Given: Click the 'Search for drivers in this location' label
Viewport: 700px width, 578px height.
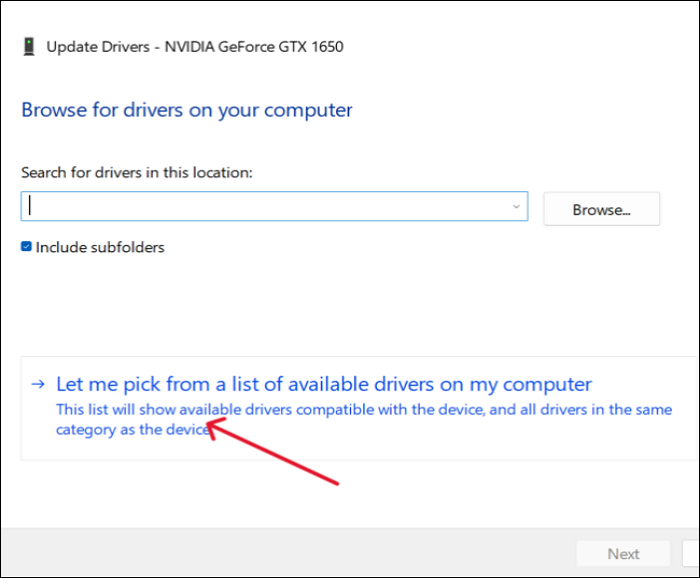Looking at the screenshot, I should [137, 172].
